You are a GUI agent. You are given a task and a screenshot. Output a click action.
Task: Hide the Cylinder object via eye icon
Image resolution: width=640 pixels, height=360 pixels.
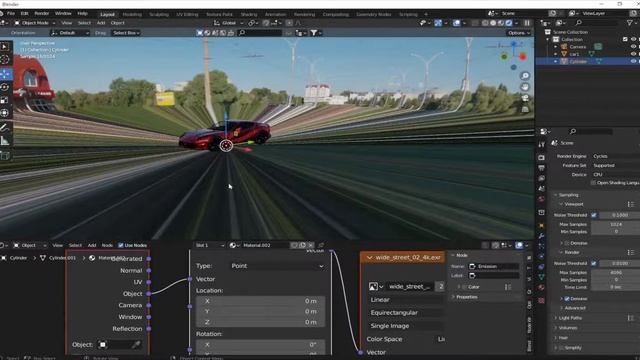(x=633, y=61)
